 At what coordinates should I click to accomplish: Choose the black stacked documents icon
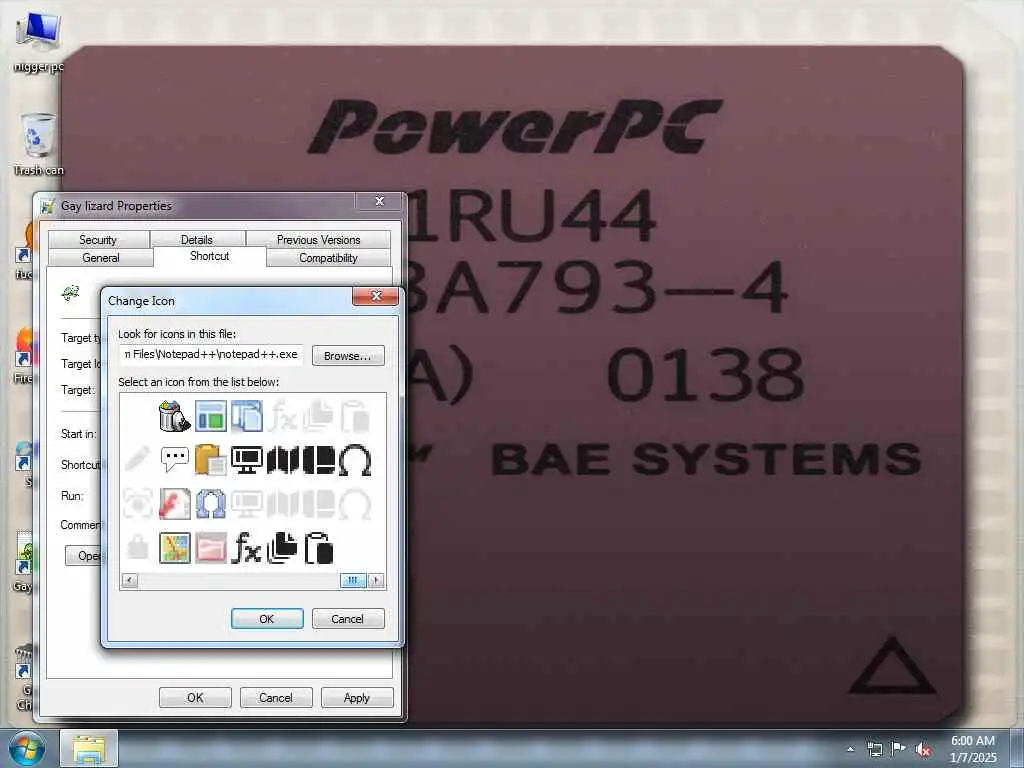[282, 547]
